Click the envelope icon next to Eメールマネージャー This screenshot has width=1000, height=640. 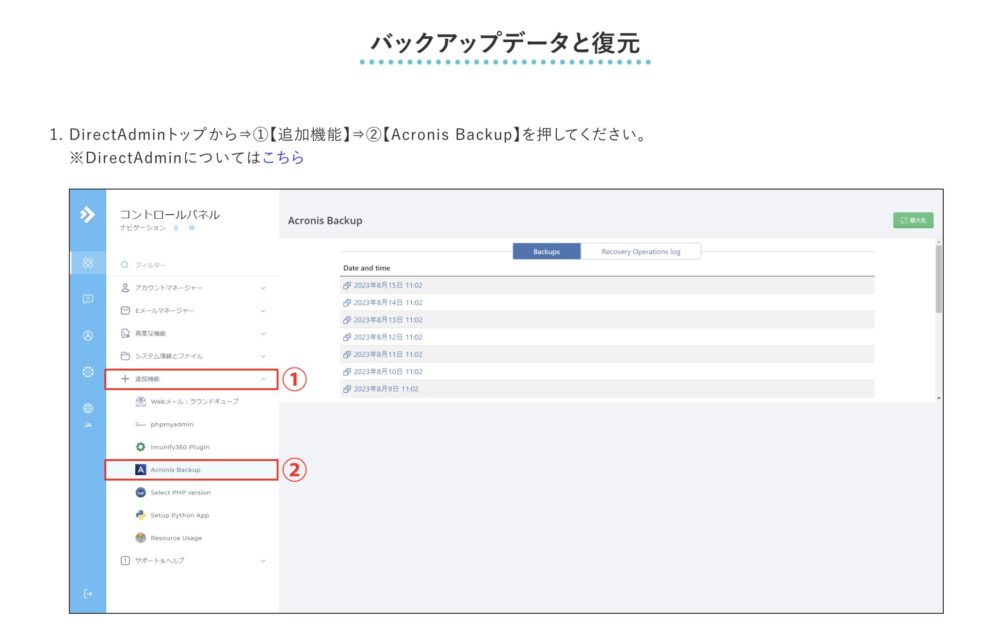point(125,310)
